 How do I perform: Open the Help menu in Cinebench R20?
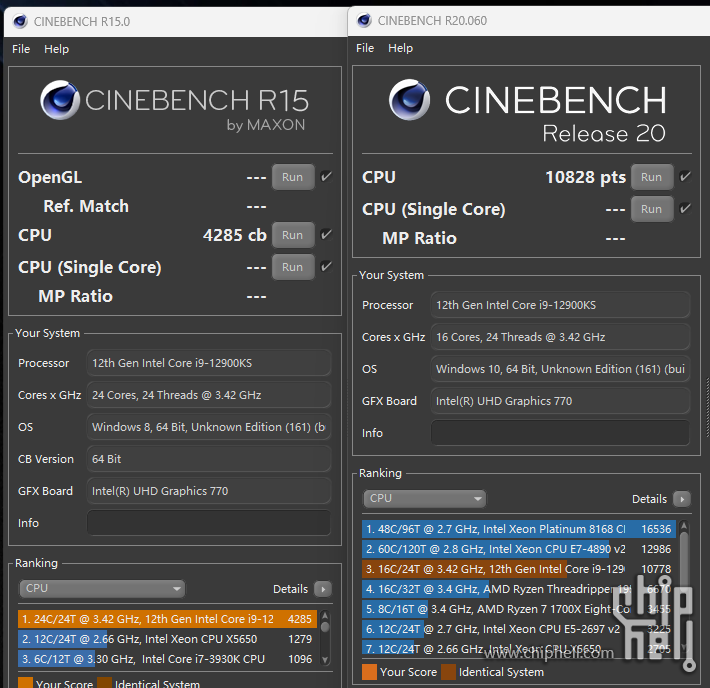(401, 48)
